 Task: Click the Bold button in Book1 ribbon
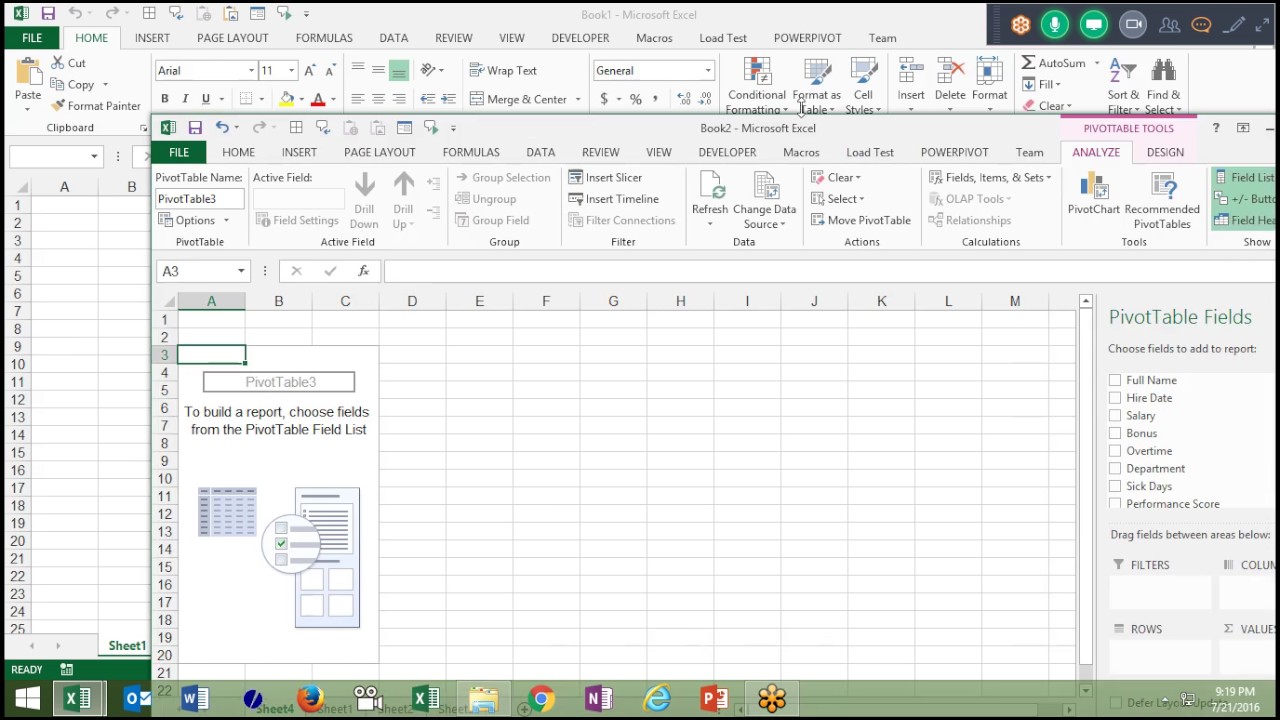pyautogui.click(x=164, y=99)
